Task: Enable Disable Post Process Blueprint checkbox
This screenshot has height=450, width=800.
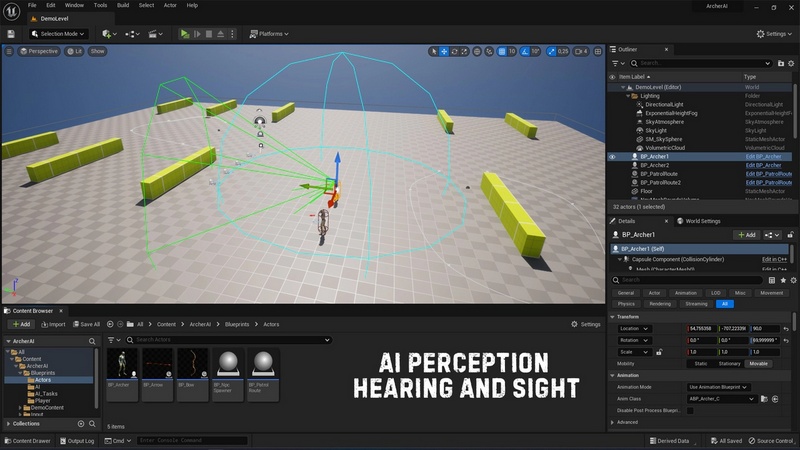Action: point(690,411)
